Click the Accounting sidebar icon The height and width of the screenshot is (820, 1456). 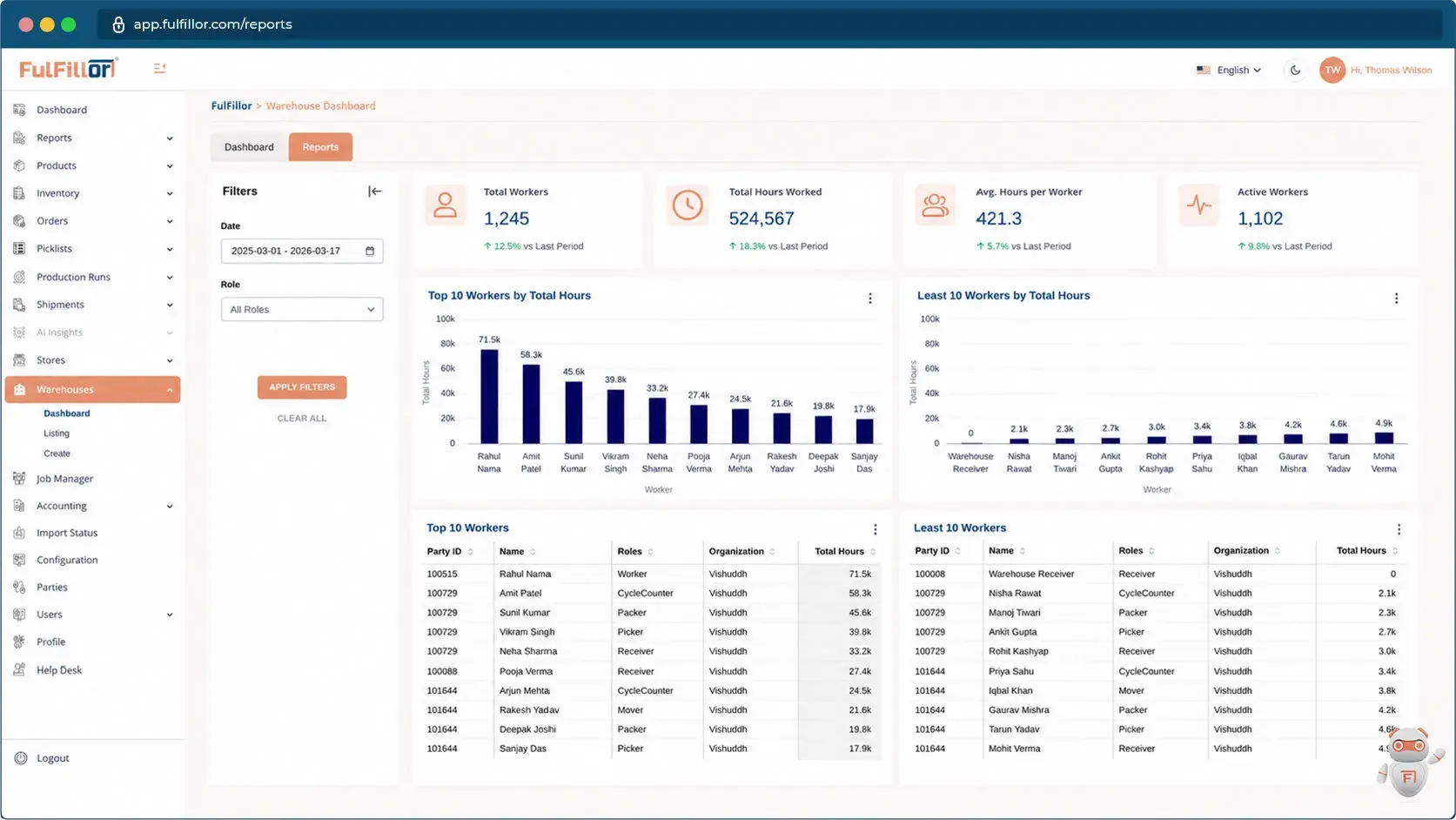(x=19, y=506)
